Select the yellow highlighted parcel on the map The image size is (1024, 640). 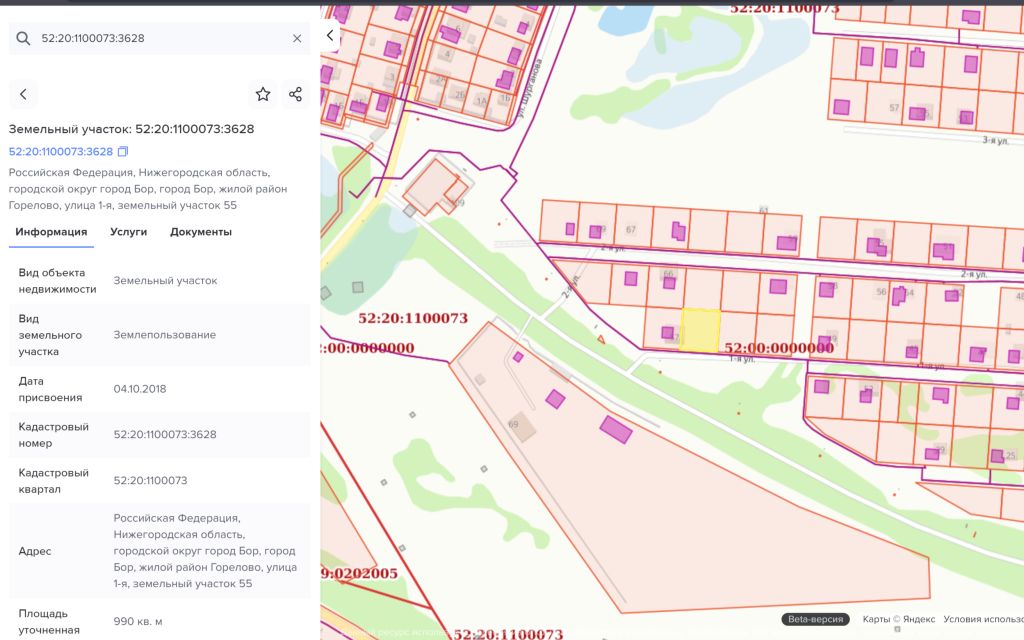[x=701, y=330]
